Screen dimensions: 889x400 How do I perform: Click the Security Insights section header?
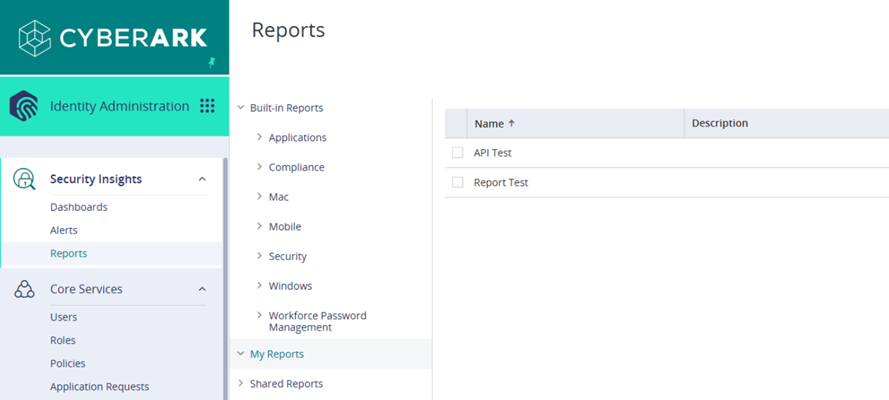pyautogui.click(x=96, y=179)
